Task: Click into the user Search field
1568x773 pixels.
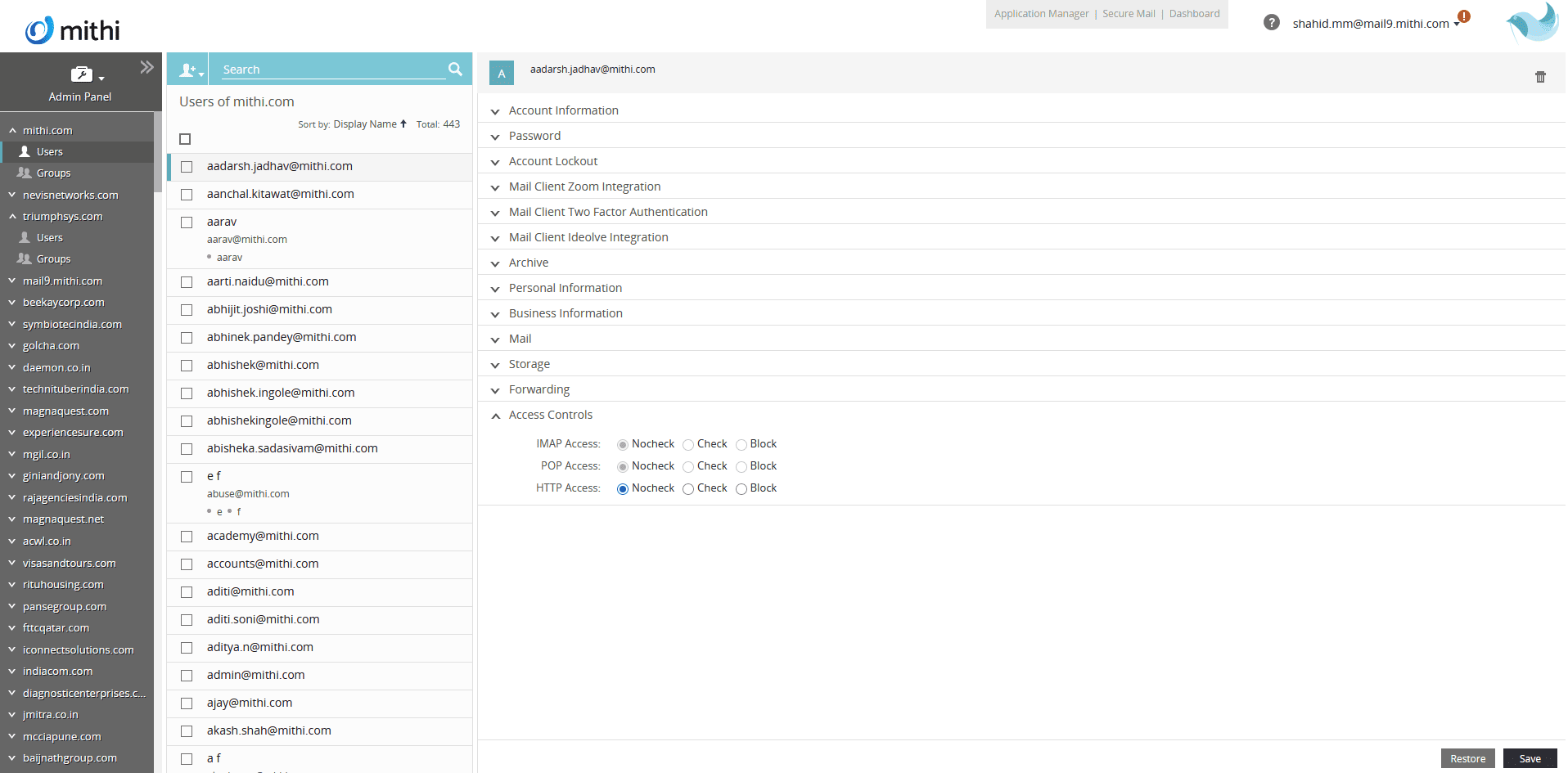Action: coord(331,70)
